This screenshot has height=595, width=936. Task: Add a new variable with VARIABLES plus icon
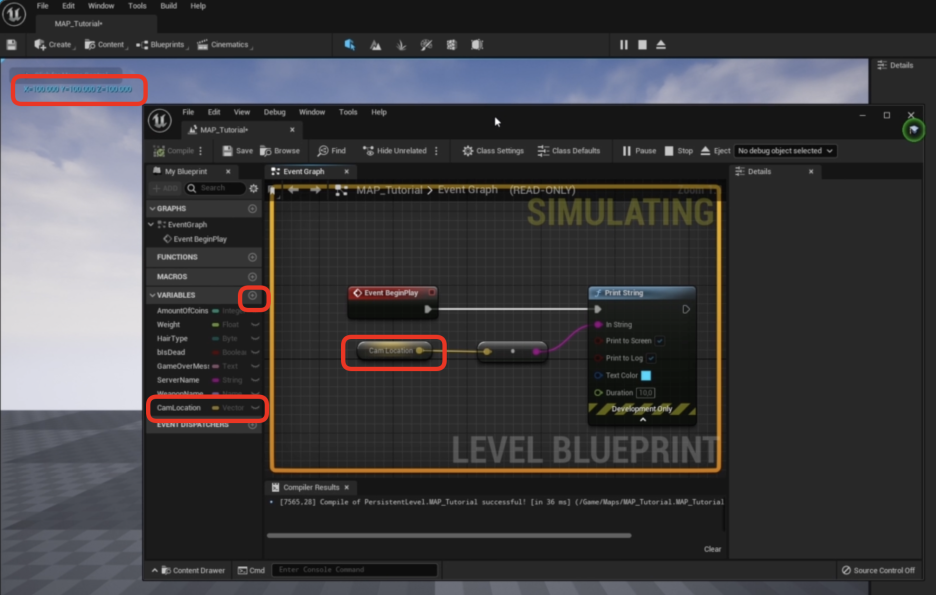pos(253,295)
